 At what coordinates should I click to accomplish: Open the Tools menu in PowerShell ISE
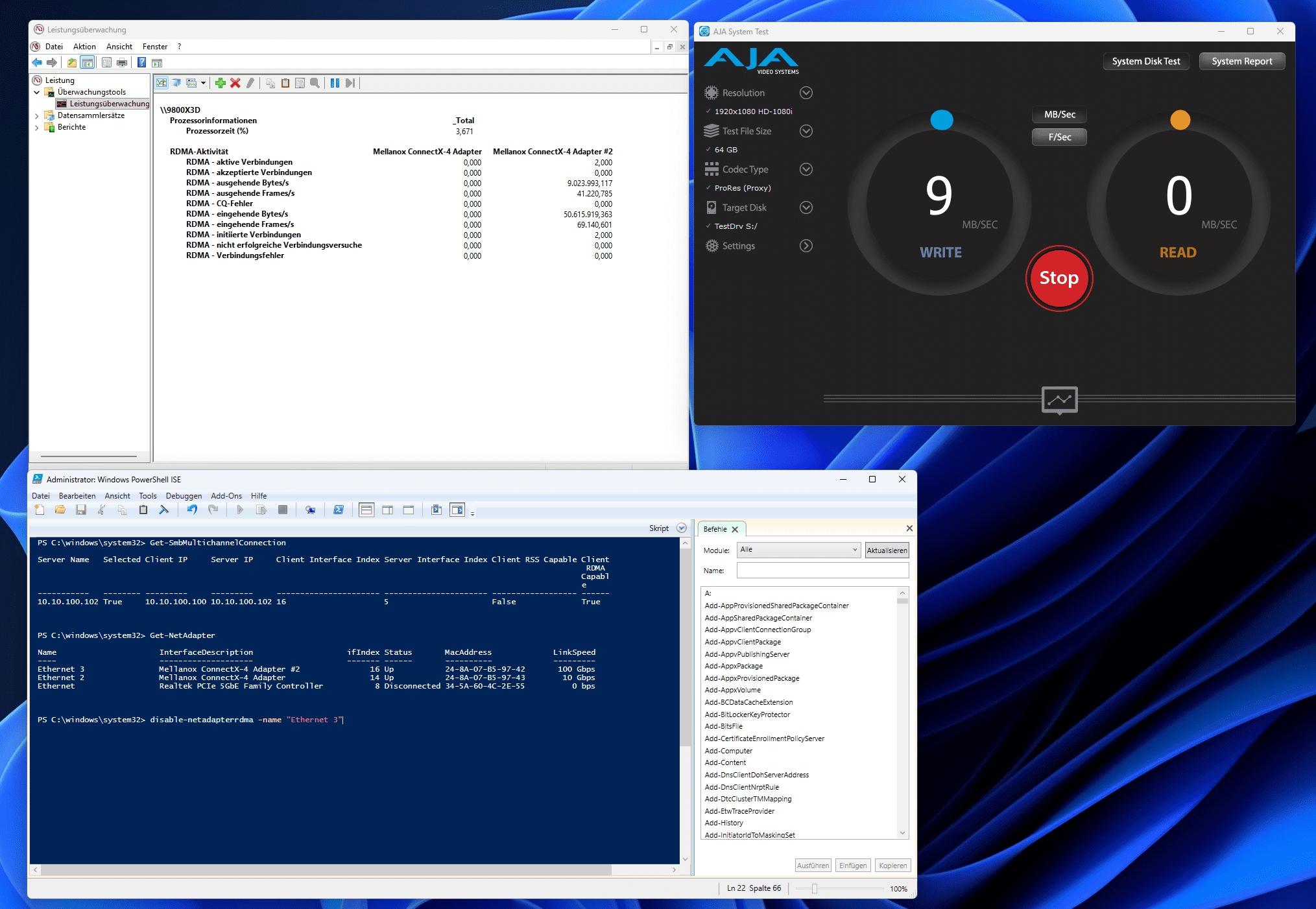click(x=148, y=496)
